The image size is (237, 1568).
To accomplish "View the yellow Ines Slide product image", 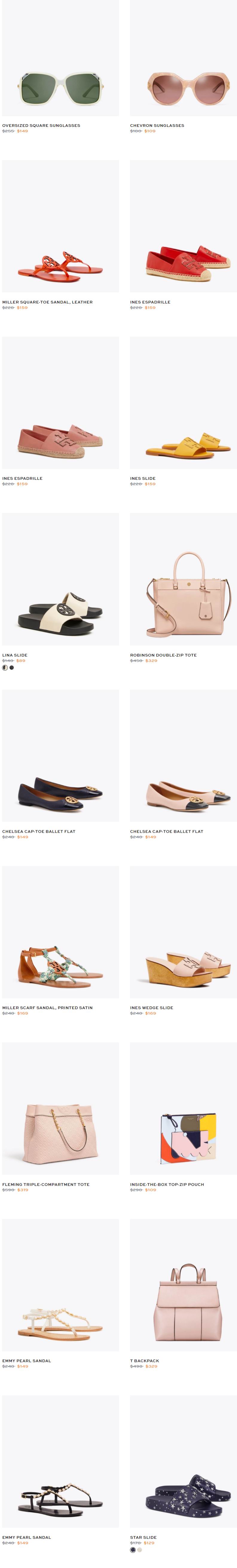I will 184,402.
